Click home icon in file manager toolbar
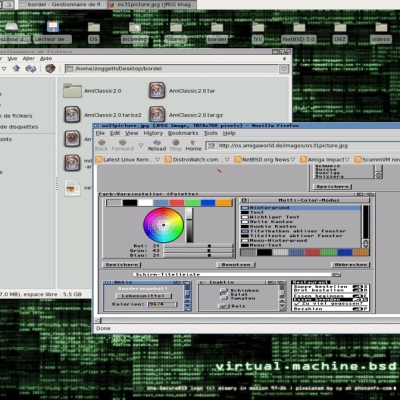 tap(50, 69)
